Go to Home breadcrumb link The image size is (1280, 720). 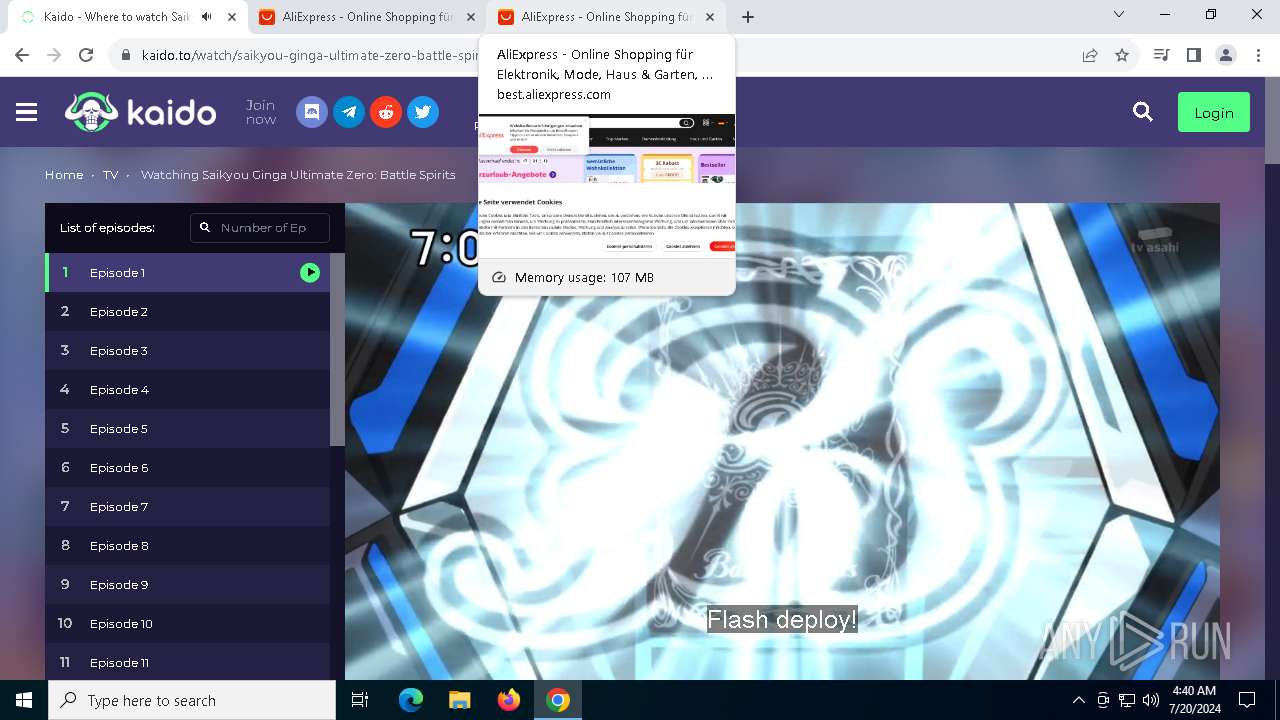(64, 174)
